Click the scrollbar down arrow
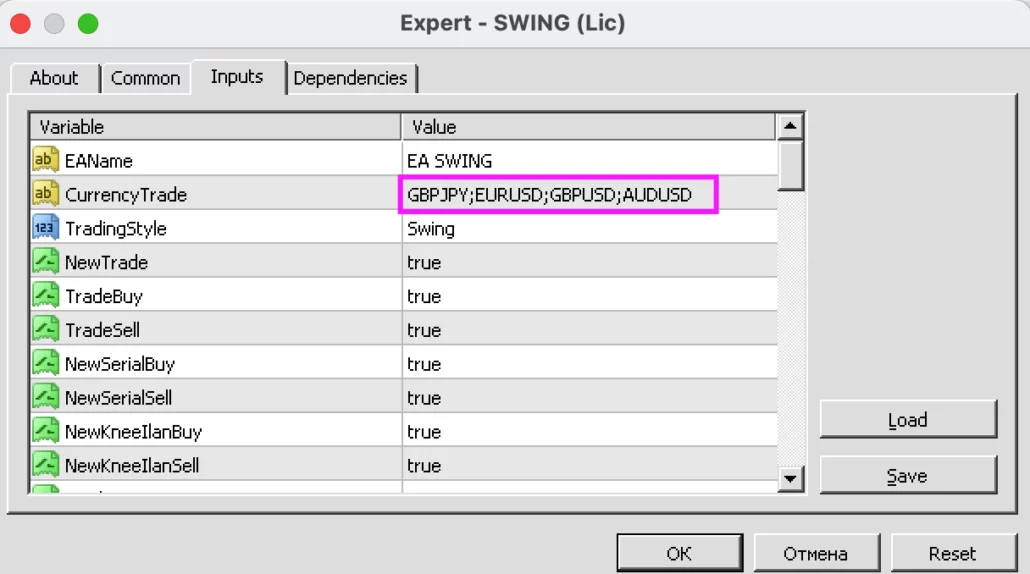1030x574 pixels. (790, 479)
